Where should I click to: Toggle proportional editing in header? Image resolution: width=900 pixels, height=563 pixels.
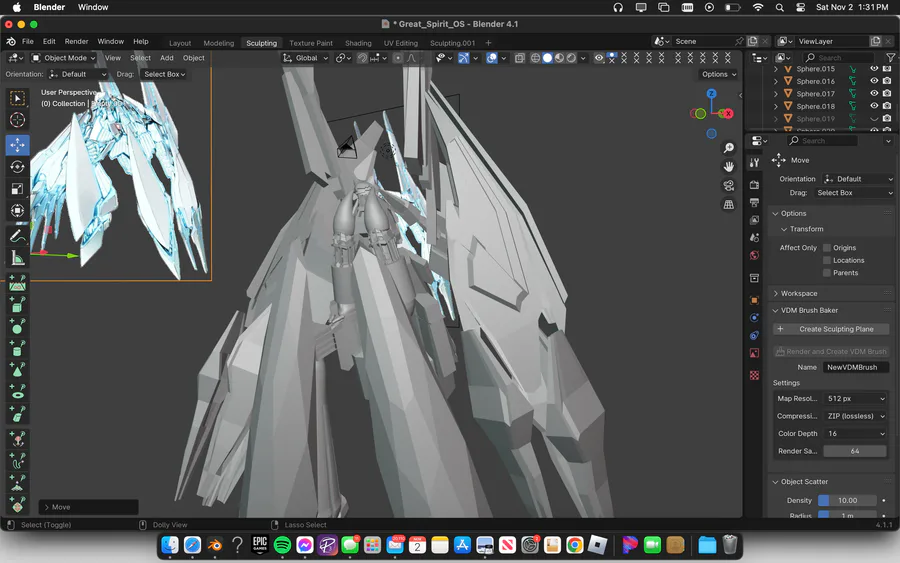[x=398, y=58]
